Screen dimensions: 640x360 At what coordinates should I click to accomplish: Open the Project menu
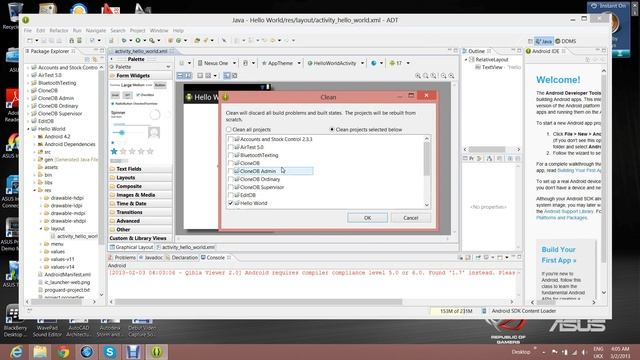coord(138,31)
